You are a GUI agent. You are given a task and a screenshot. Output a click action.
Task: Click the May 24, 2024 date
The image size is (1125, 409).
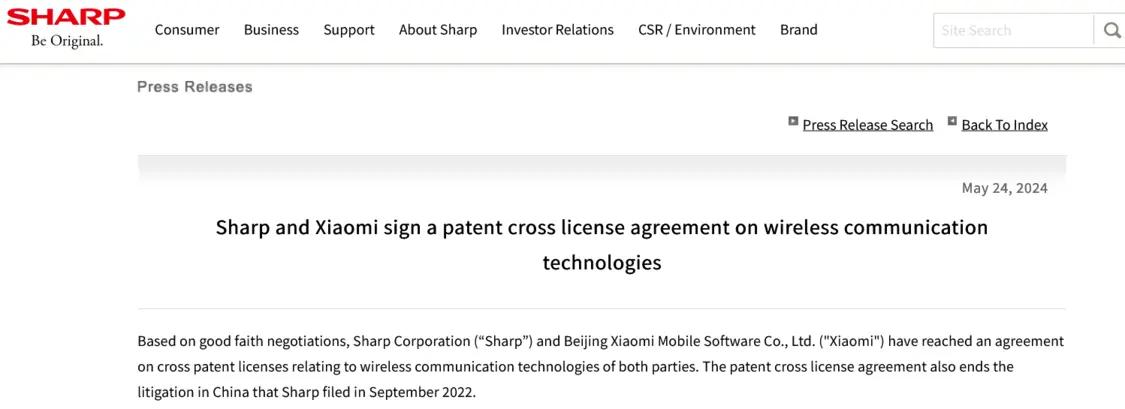(1004, 189)
